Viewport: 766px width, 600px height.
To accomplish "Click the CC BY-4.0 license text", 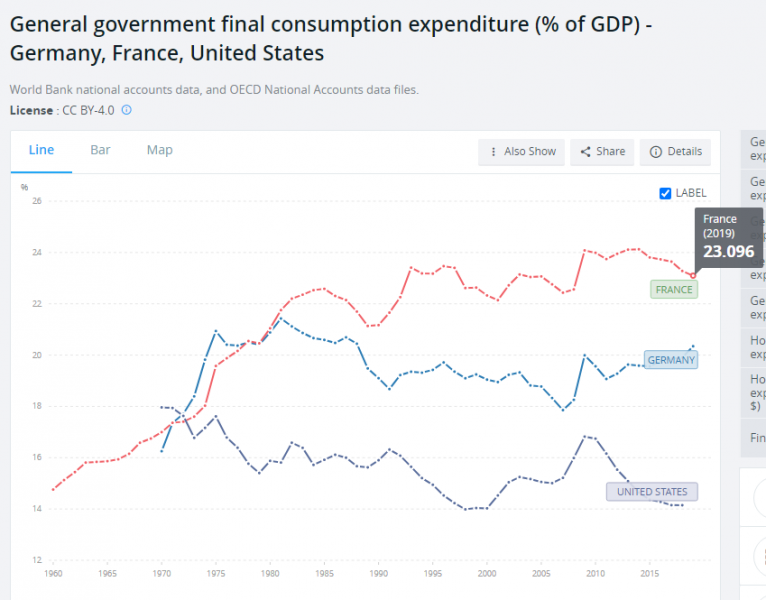I will (x=88, y=110).
